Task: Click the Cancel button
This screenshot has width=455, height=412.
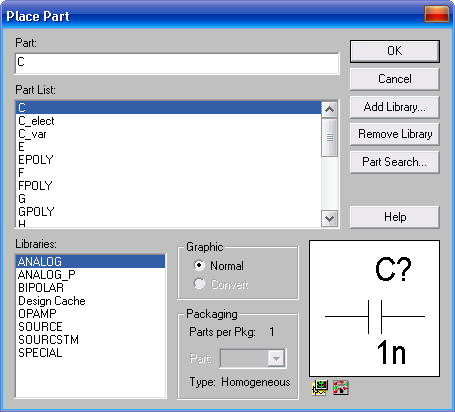Action: tap(395, 79)
